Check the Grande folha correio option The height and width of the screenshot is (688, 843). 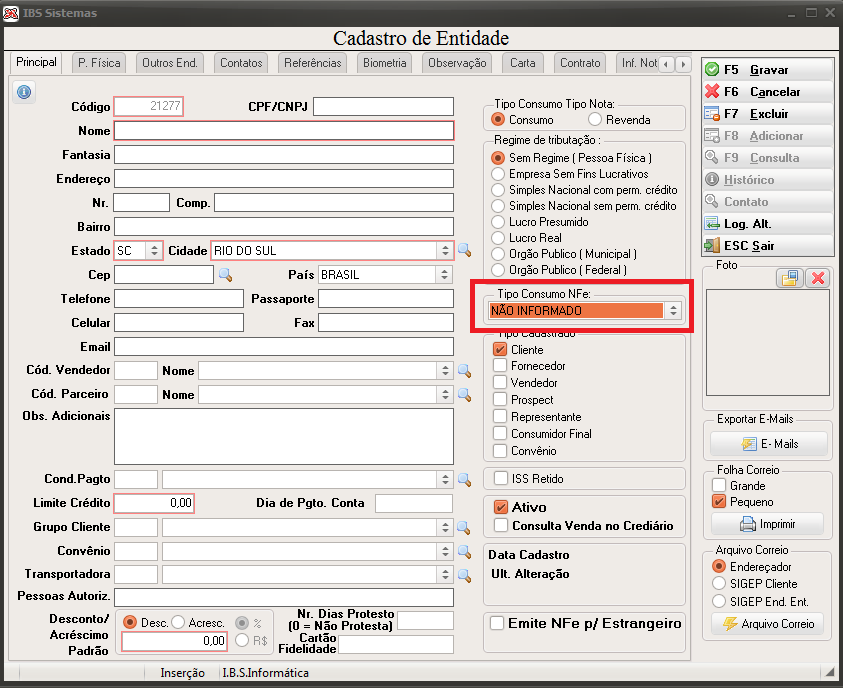point(719,485)
